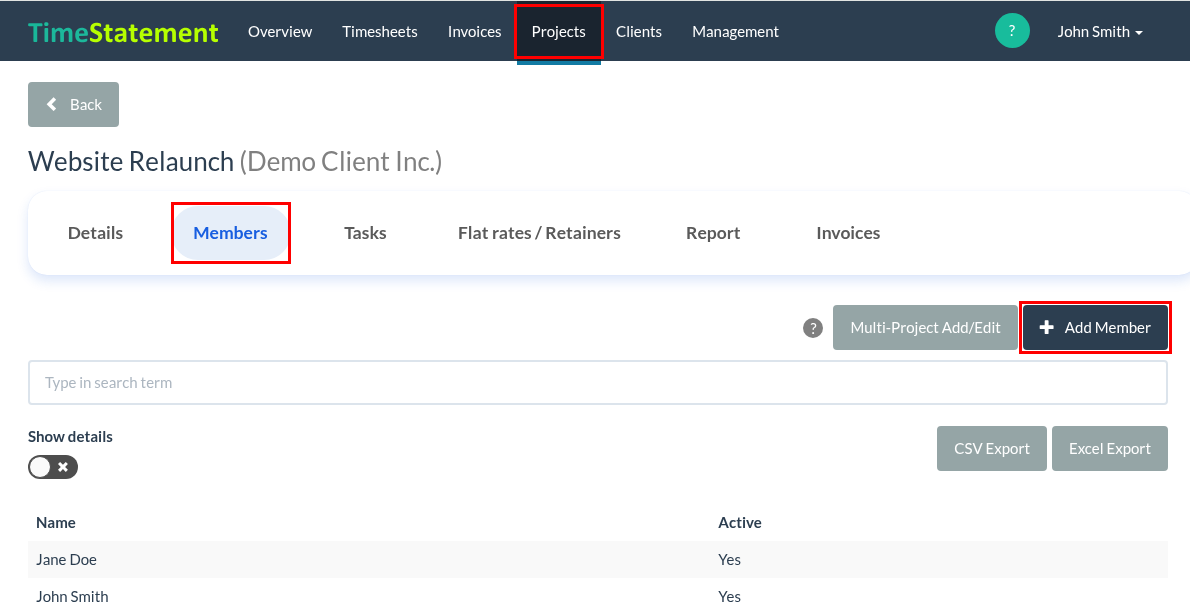Go to Timesheets in the navigation
The width and height of the screenshot is (1190, 614).
pos(379,32)
